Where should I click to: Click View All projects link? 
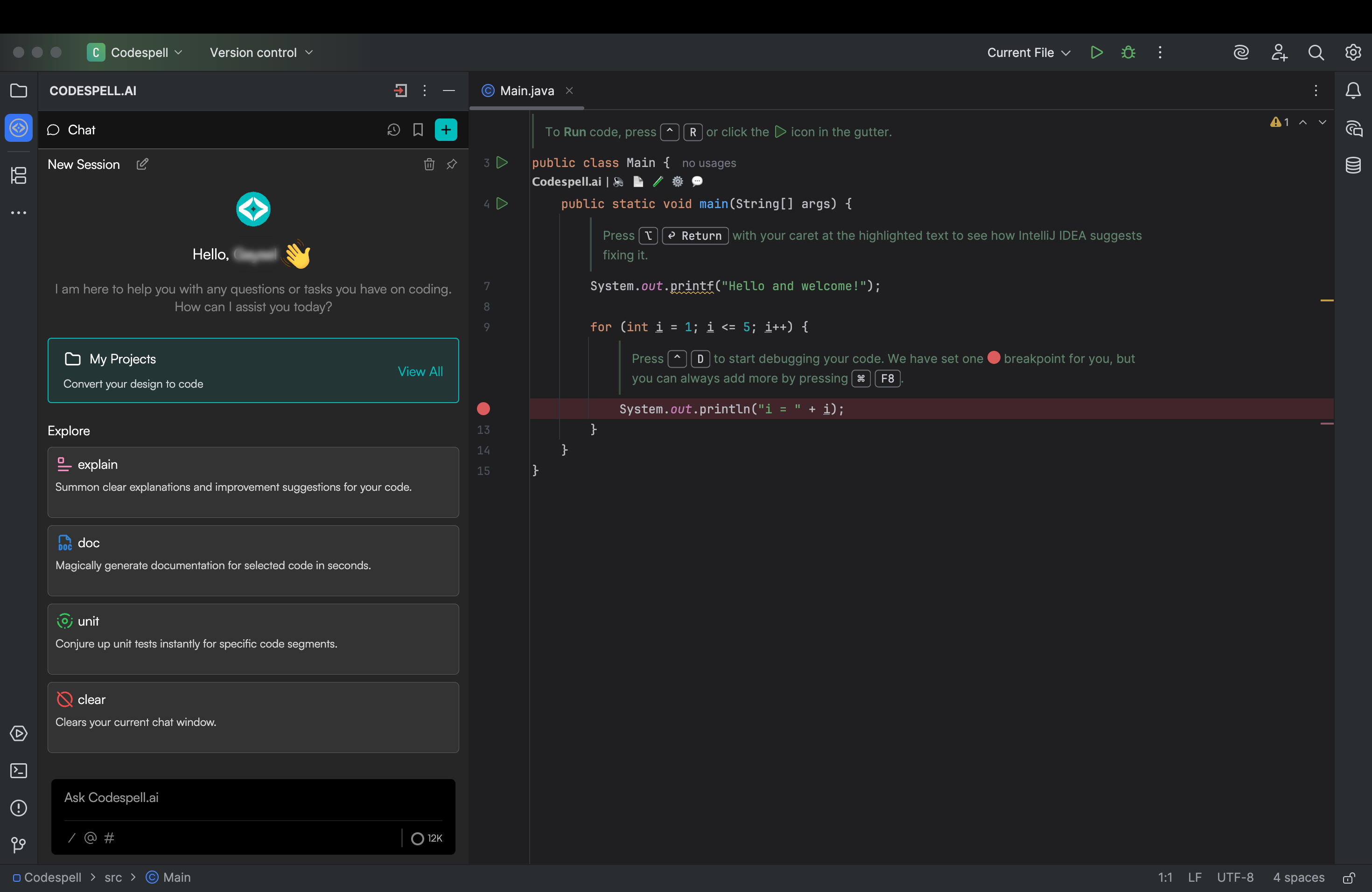[420, 372]
